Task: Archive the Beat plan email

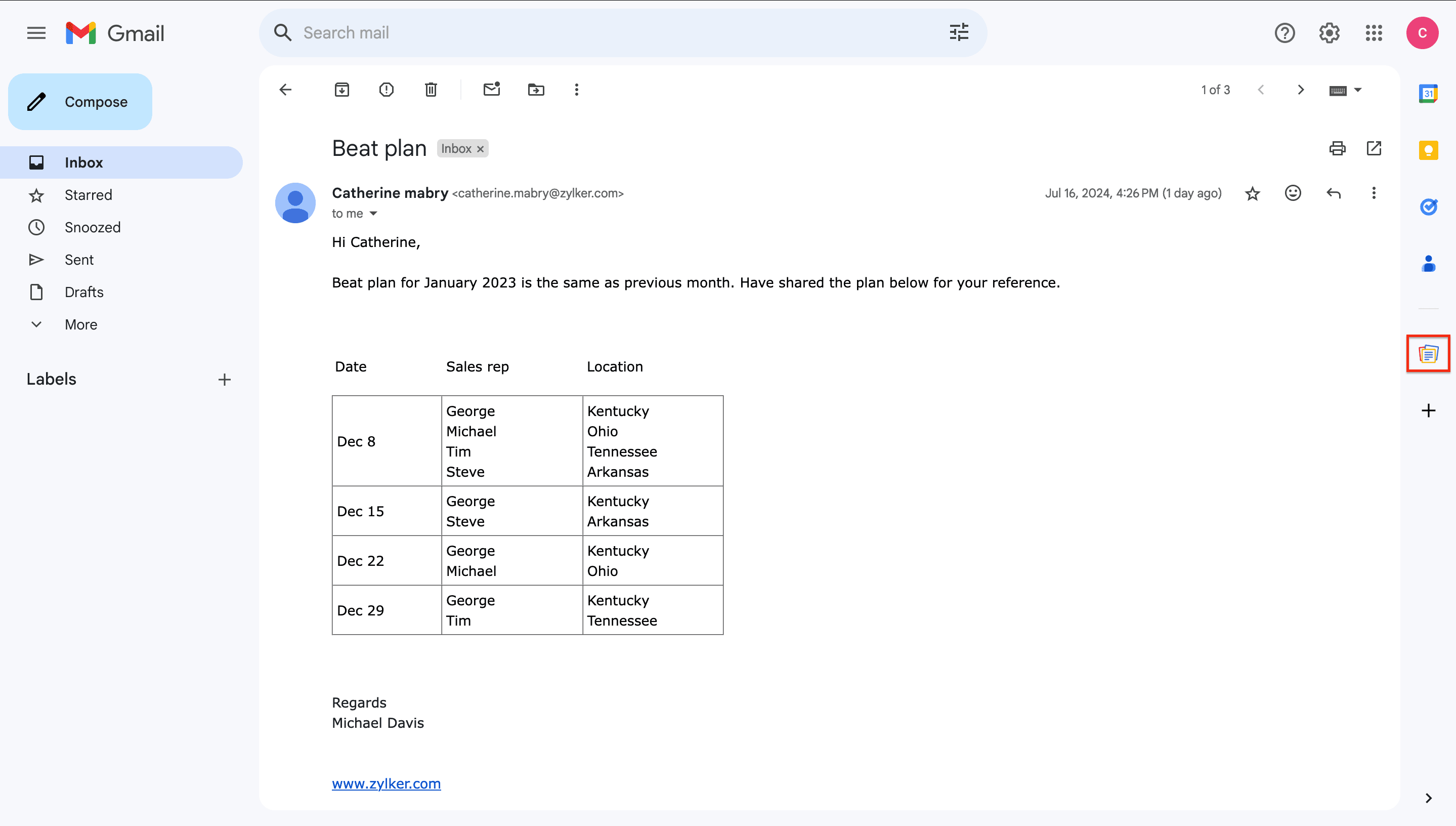Action: 342,90
